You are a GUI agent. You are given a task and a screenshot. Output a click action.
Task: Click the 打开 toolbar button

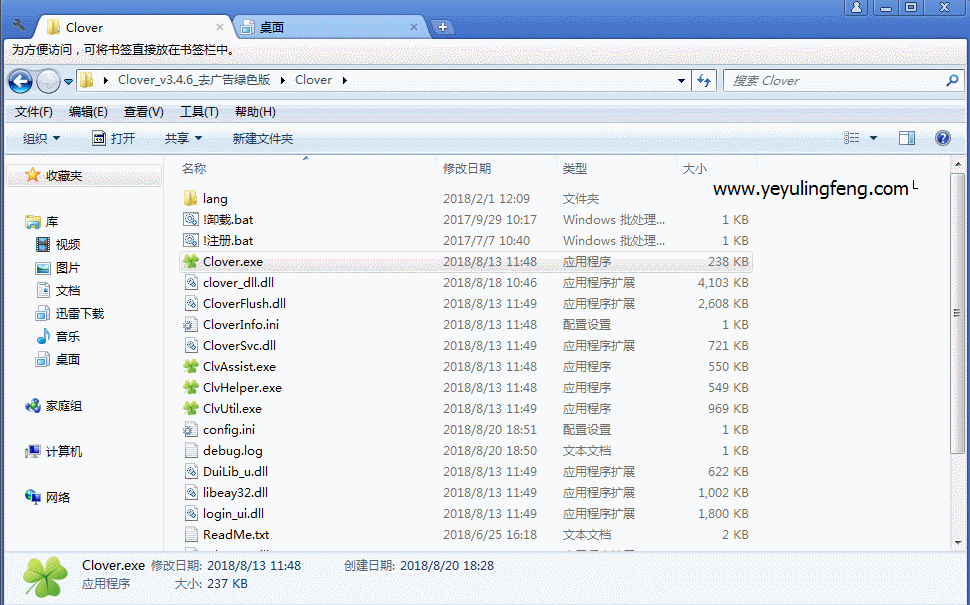[113, 138]
